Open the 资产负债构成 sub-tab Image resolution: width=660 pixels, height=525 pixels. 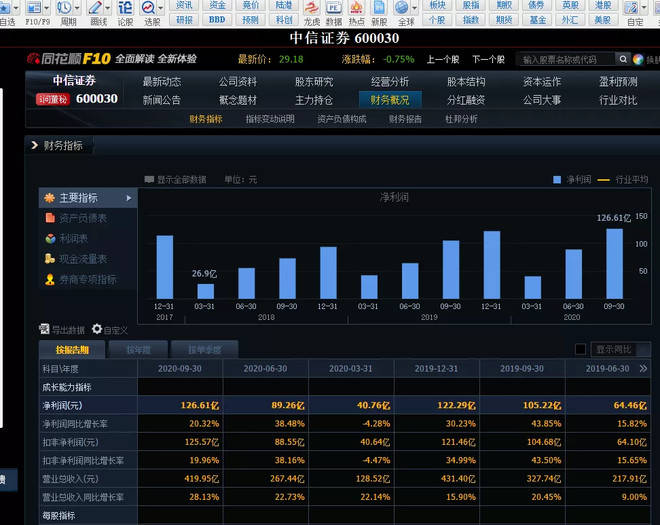pos(342,119)
